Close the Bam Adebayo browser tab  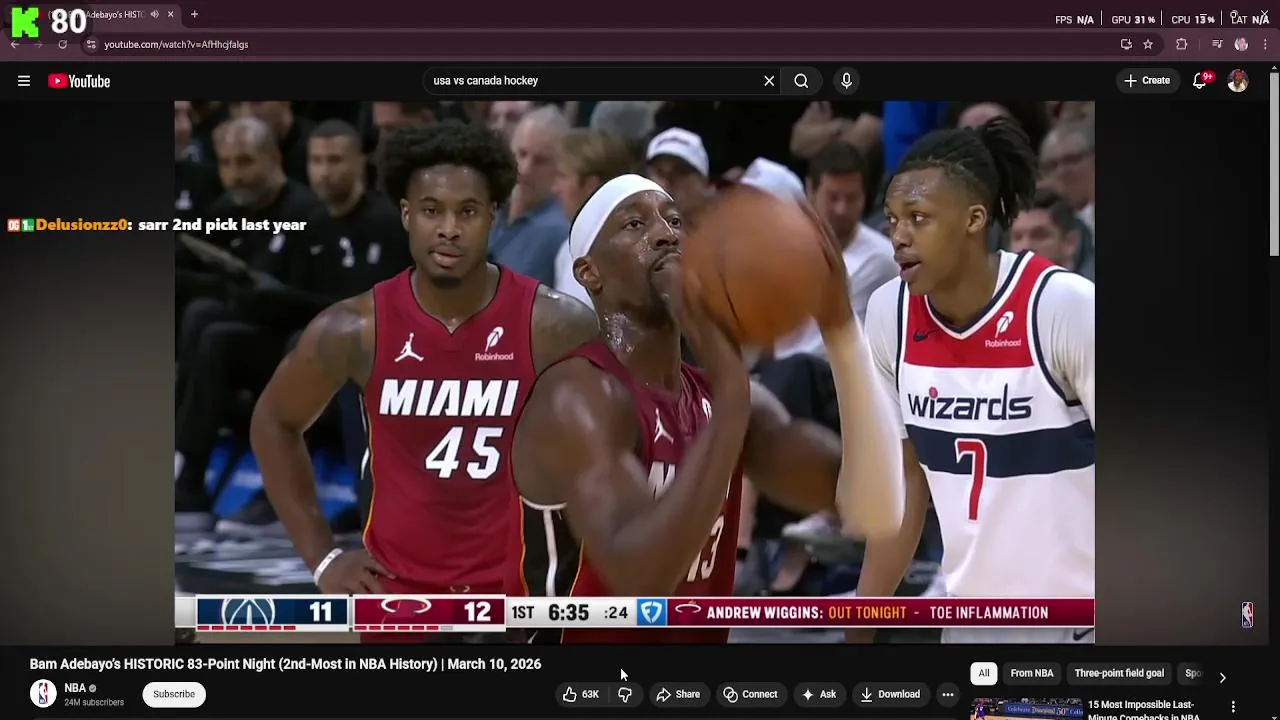(x=171, y=14)
